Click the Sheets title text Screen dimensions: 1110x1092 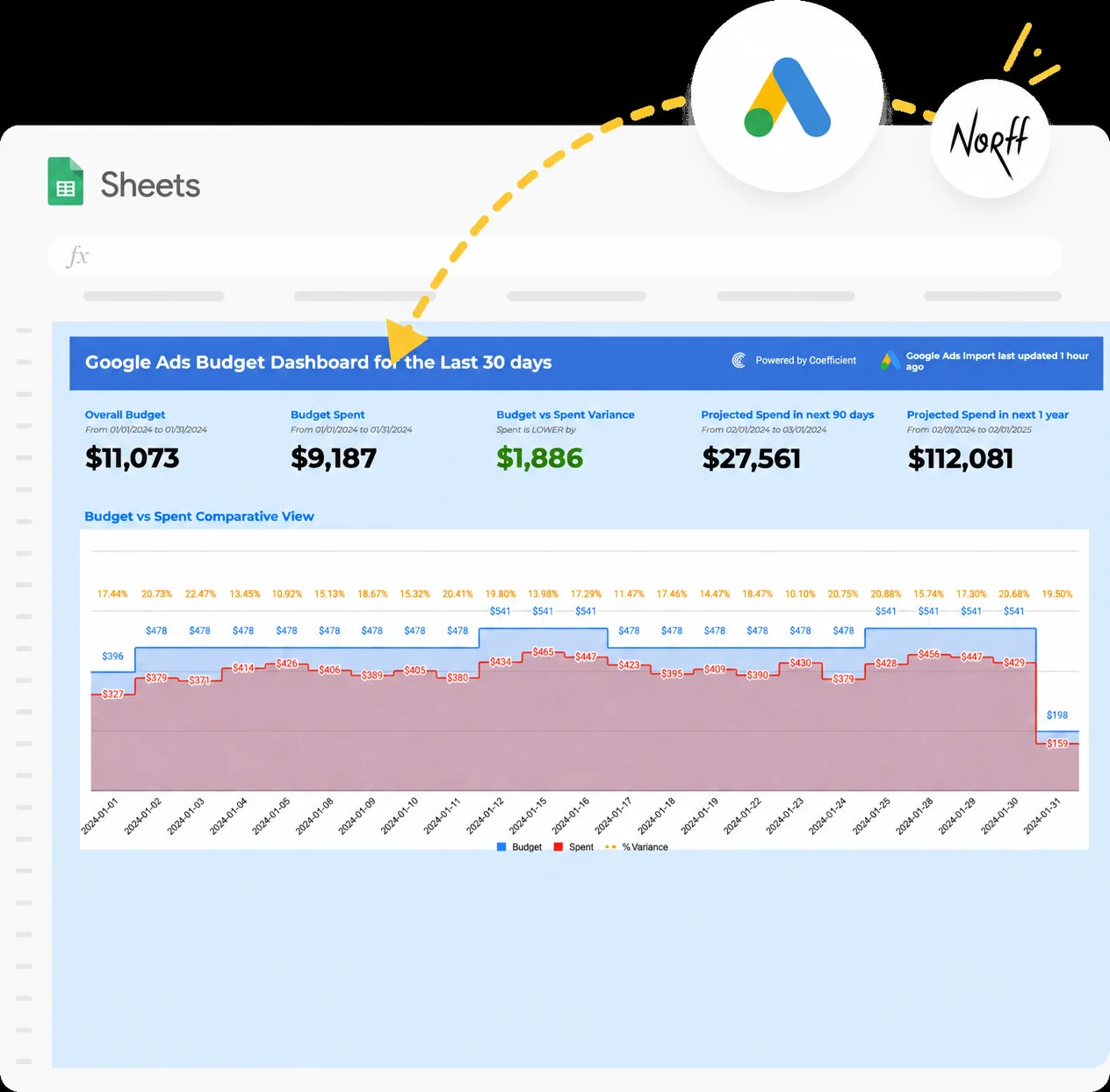point(150,185)
